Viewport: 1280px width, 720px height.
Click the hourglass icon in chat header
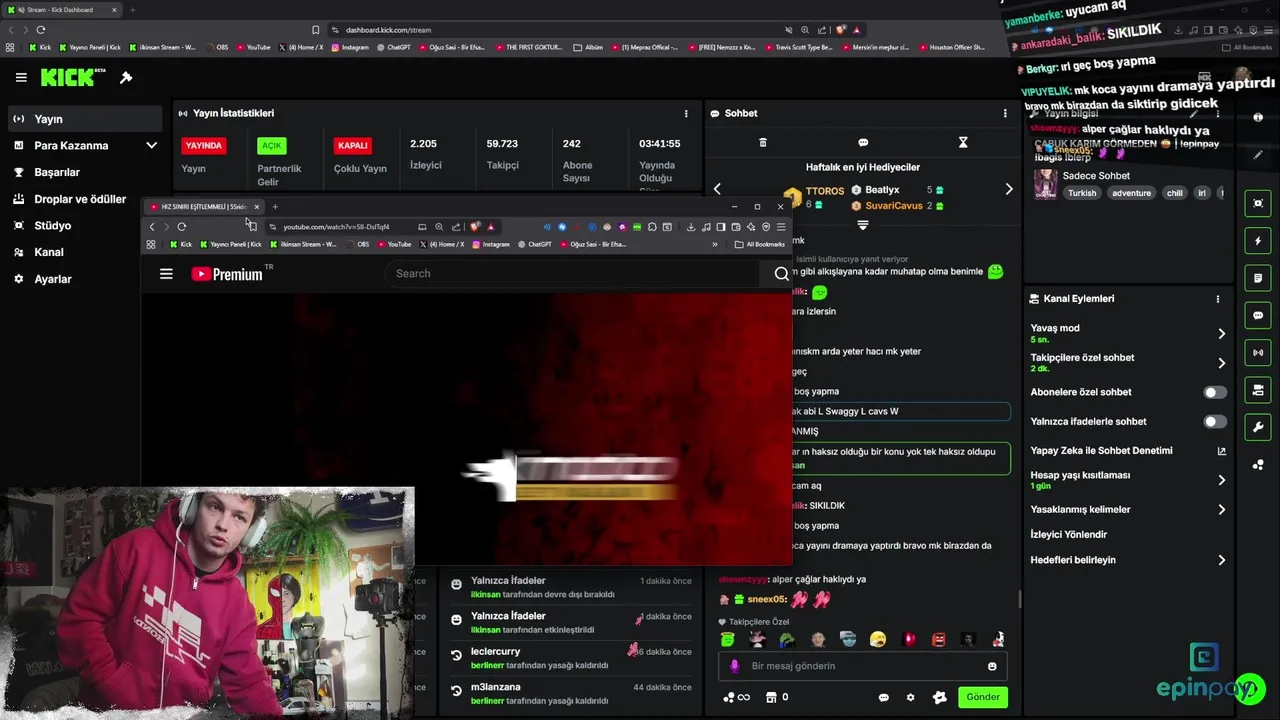pos(963,143)
